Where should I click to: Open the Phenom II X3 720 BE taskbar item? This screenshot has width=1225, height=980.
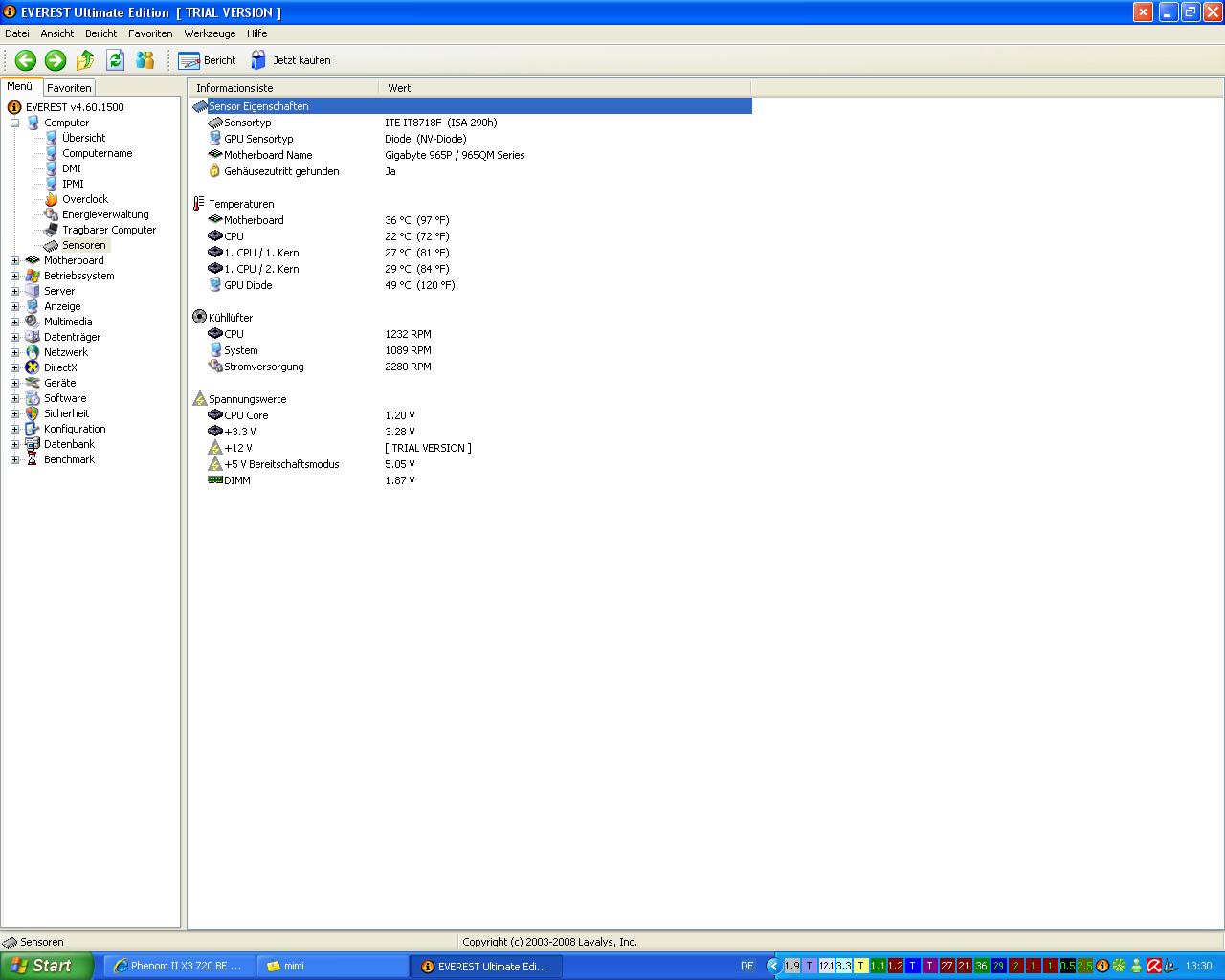178,966
